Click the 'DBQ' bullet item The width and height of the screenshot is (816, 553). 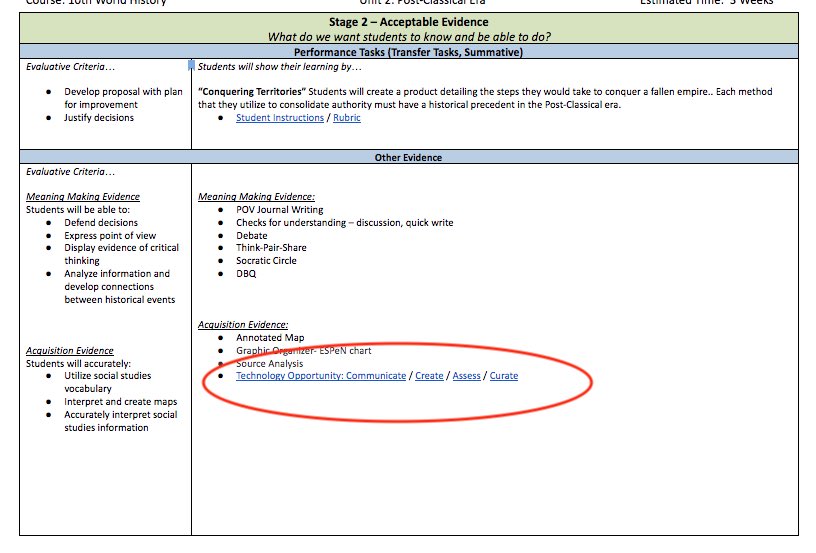[x=246, y=273]
